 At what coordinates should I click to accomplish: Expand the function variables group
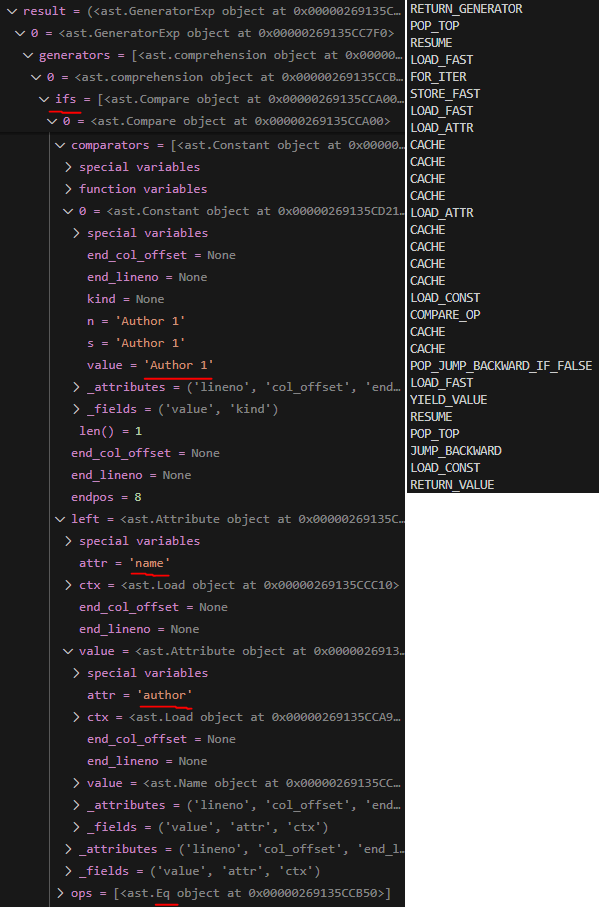coord(68,189)
